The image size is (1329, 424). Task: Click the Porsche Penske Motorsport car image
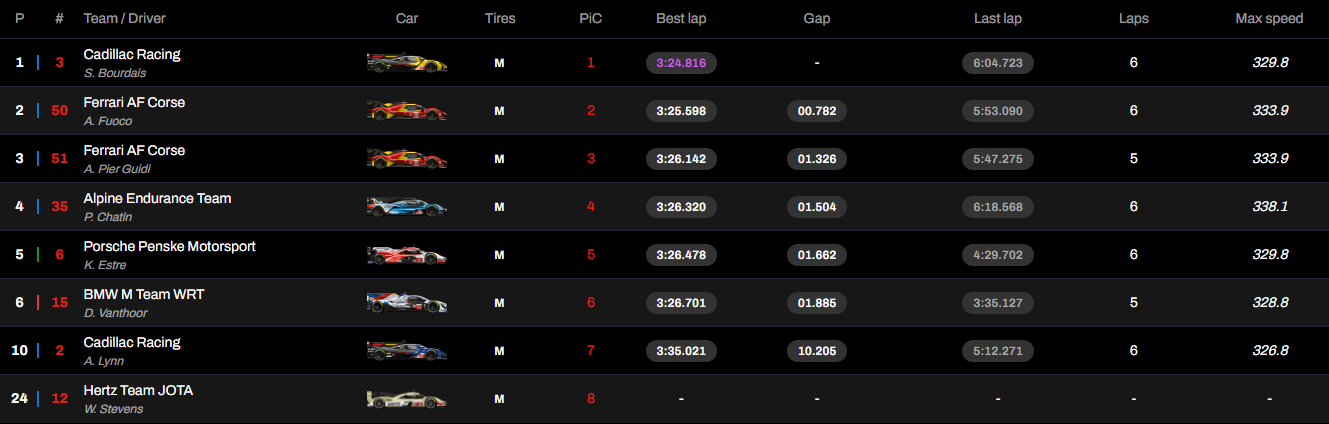(407, 255)
